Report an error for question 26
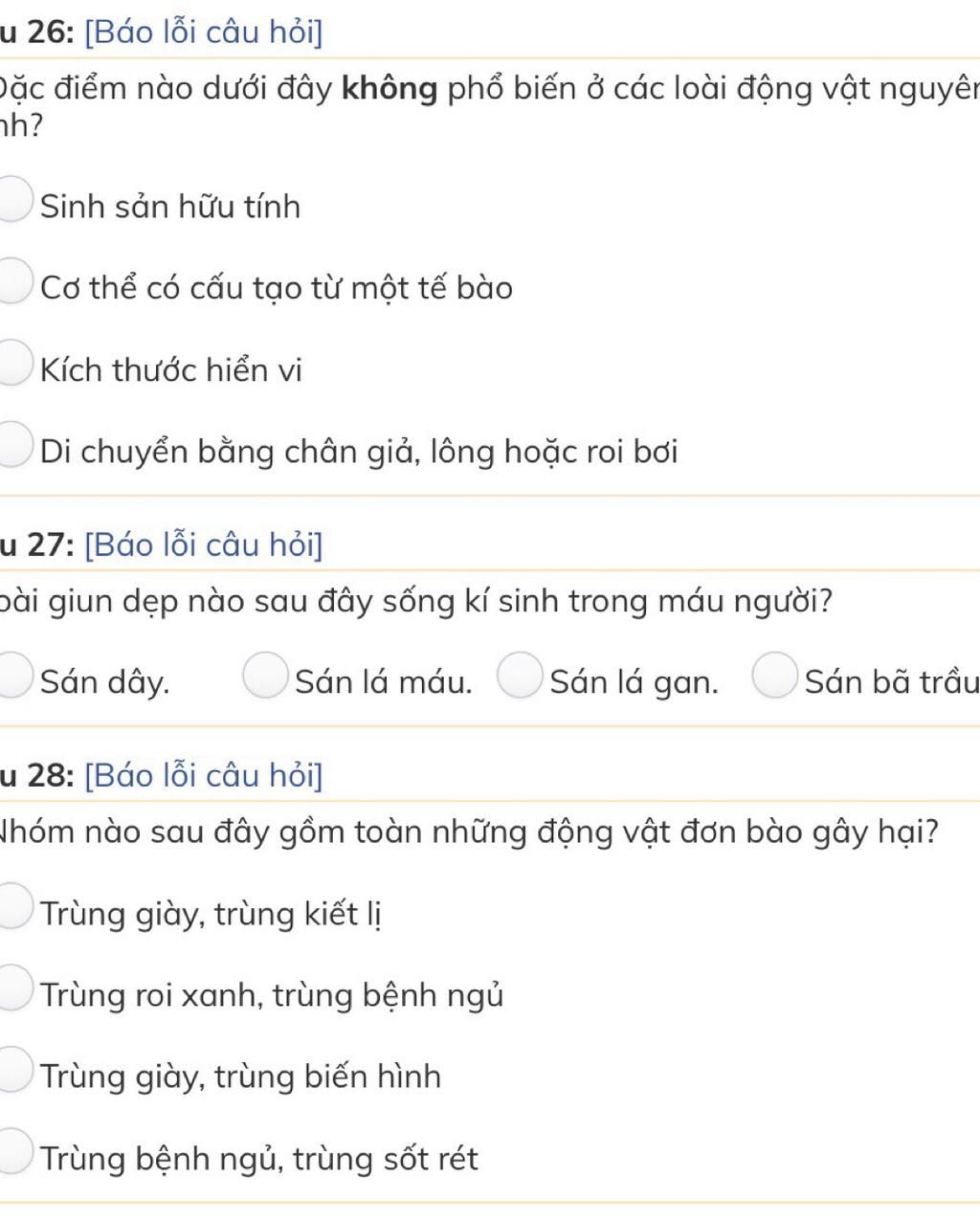Viewport: 980px width, 1221px height. pyautogui.click(x=204, y=33)
